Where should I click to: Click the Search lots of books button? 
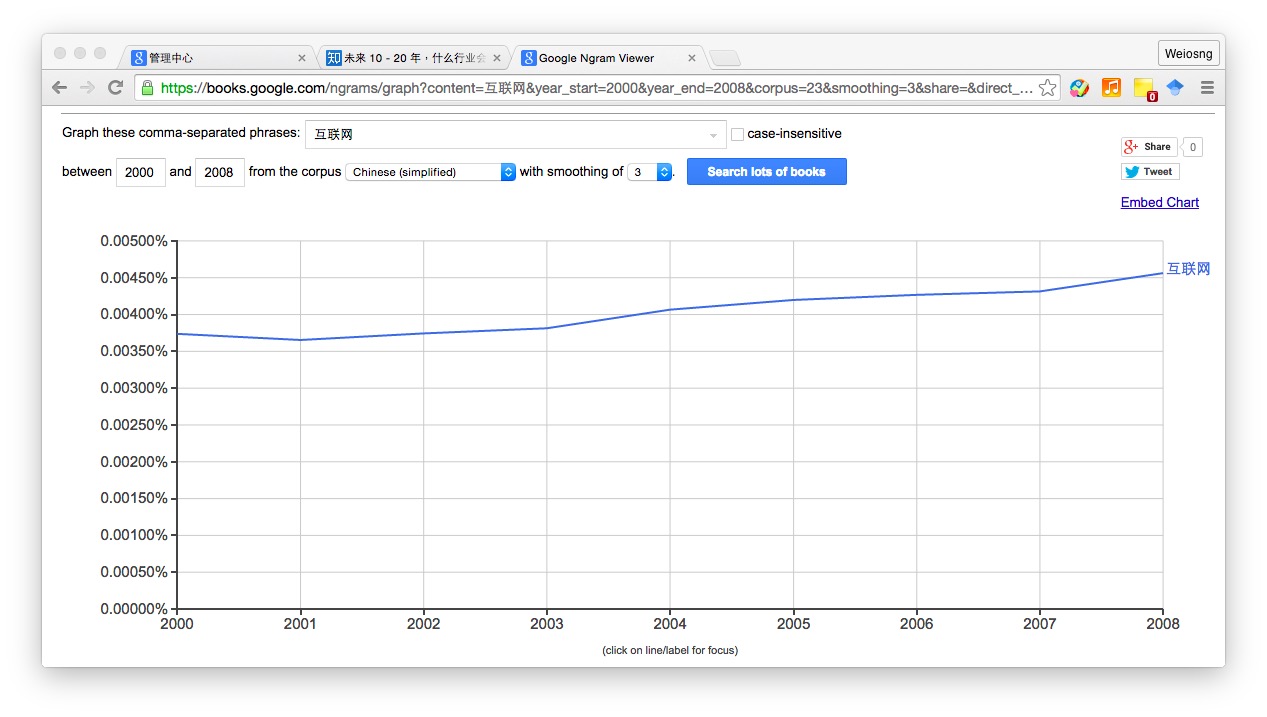[x=766, y=172]
